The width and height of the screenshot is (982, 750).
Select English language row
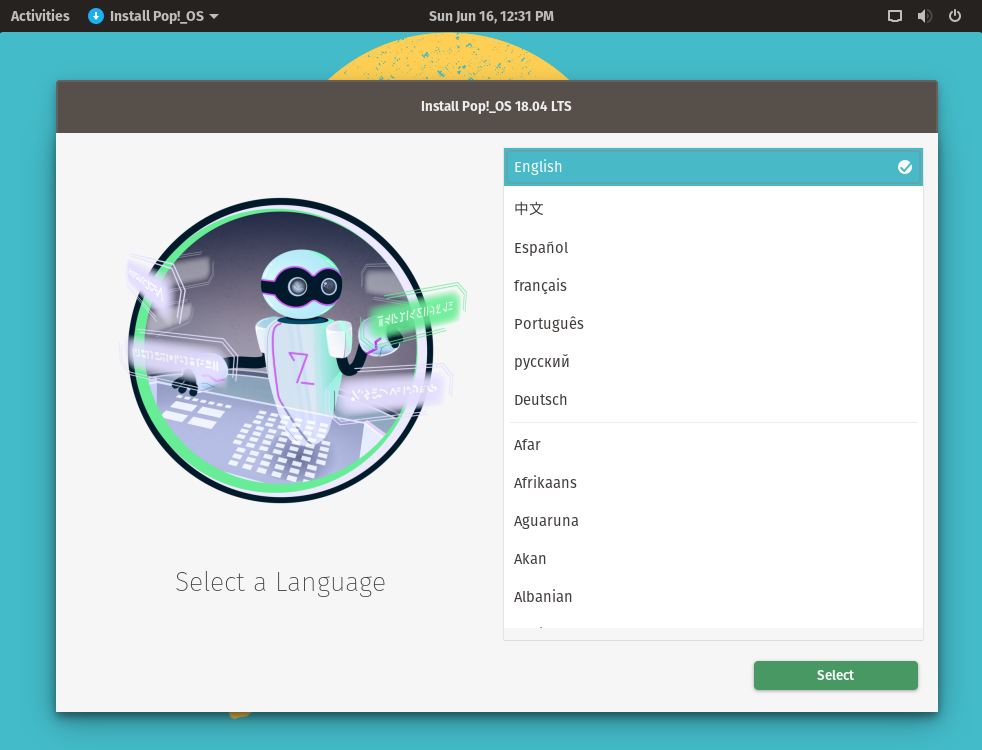pyautogui.click(x=713, y=167)
